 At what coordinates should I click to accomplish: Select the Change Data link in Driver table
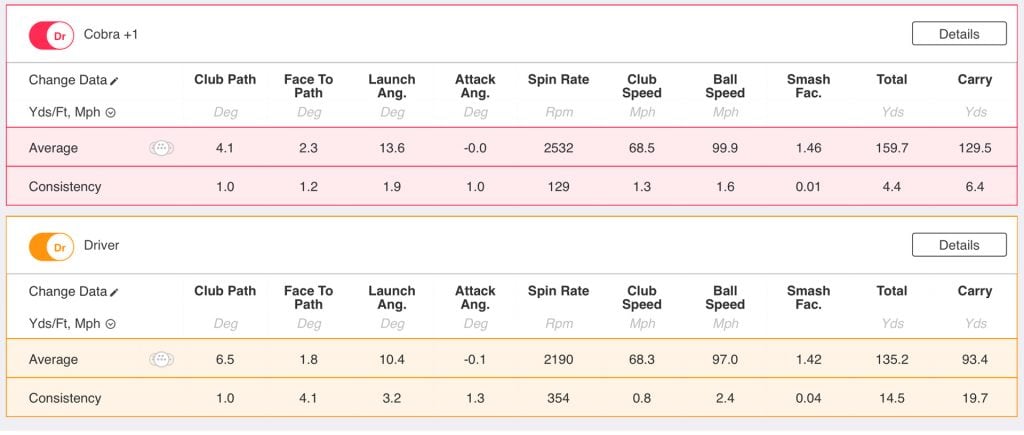click(67, 292)
